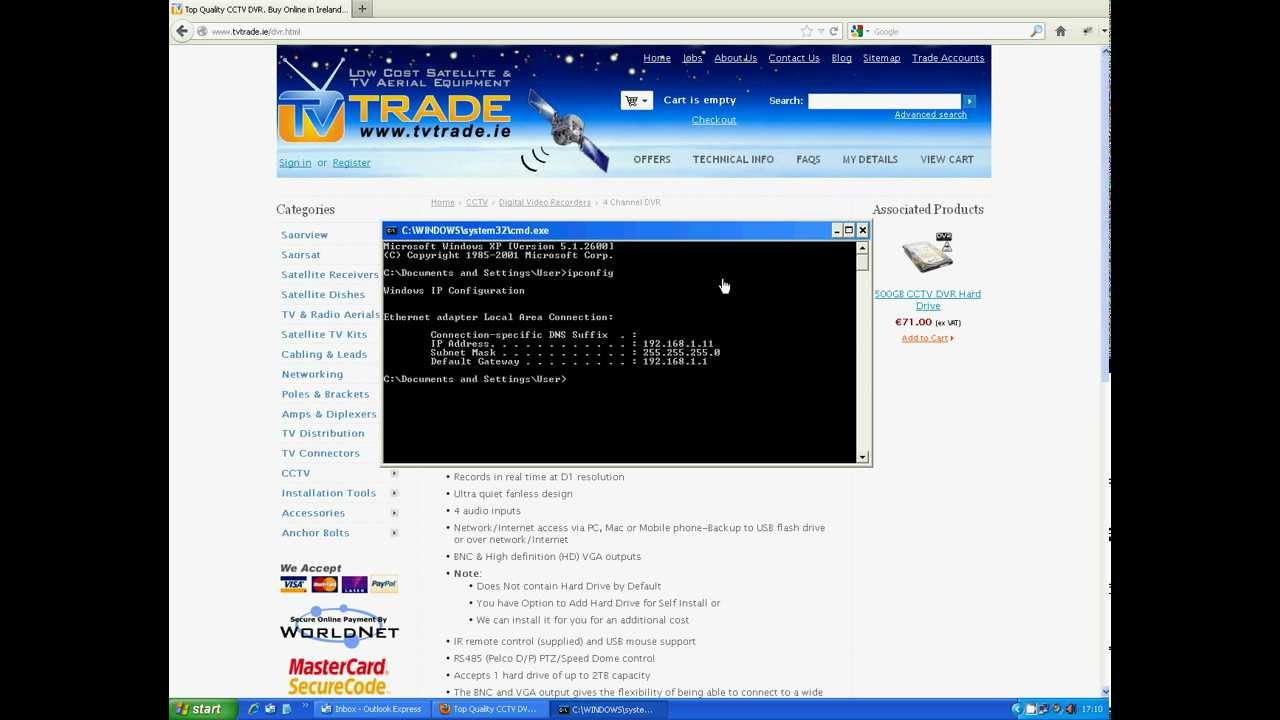Select the TV Connectors category
This screenshot has width=1280, height=720.
tap(320, 453)
